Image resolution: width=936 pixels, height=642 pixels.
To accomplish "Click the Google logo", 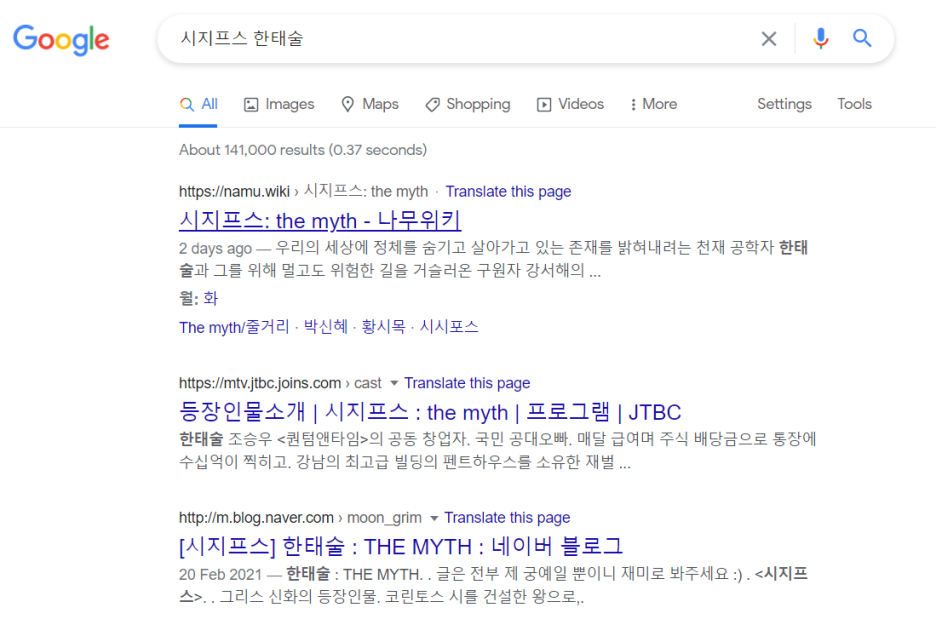I will 61,40.
